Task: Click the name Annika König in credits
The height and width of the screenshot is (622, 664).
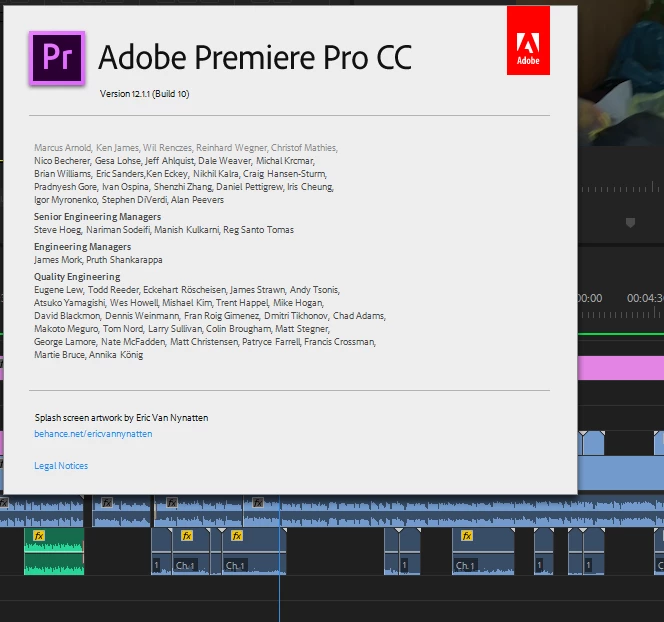Action: pos(116,355)
